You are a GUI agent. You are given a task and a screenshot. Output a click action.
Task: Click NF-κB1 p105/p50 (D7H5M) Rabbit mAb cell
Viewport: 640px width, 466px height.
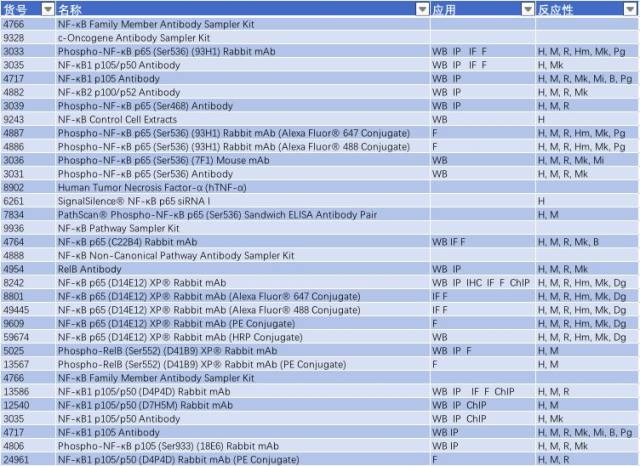(242, 405)
